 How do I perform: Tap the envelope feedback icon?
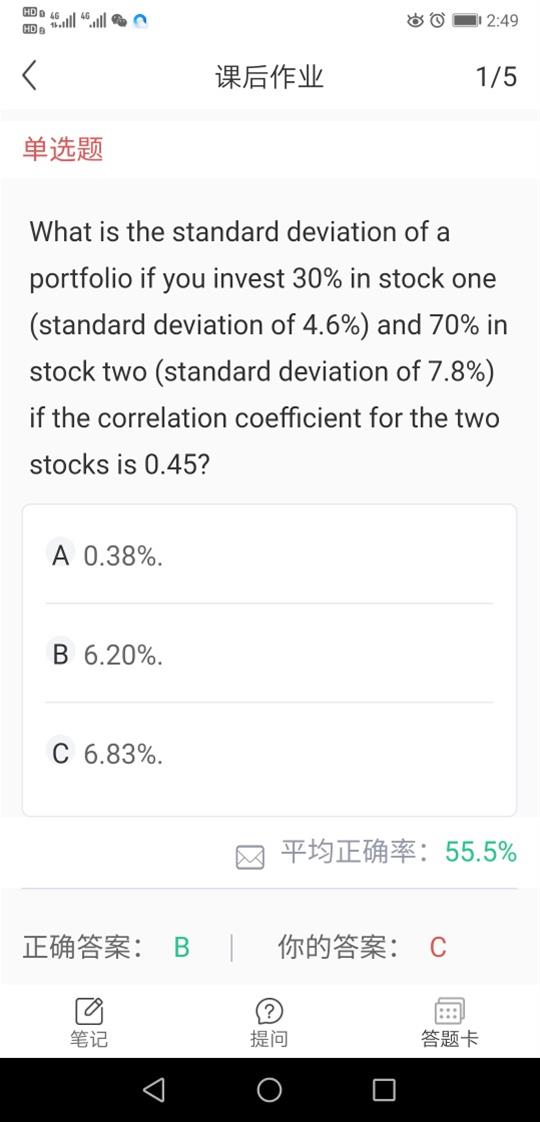point(250,857)
